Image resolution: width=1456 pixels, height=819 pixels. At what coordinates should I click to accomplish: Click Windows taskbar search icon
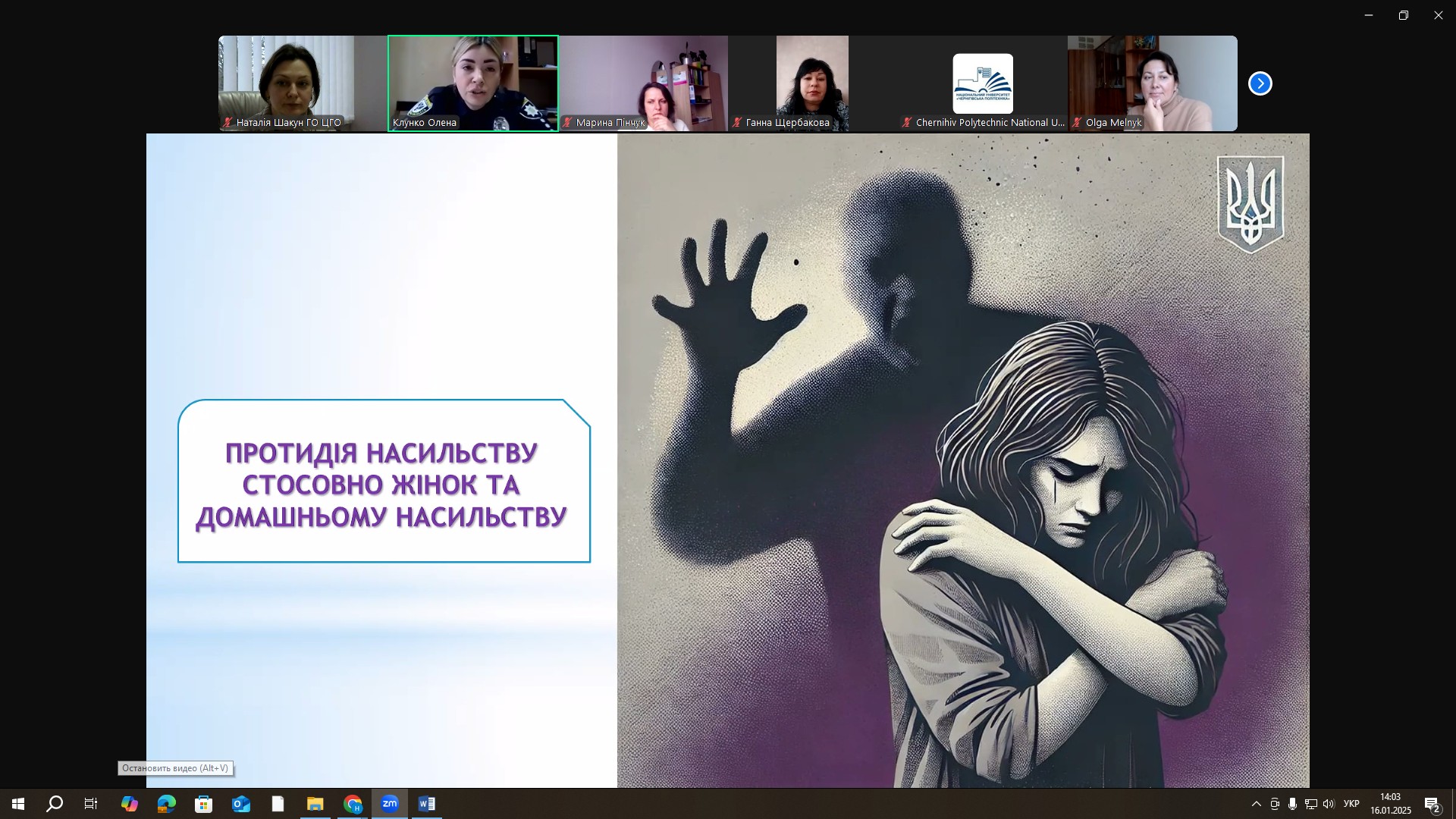coord(55,804)
